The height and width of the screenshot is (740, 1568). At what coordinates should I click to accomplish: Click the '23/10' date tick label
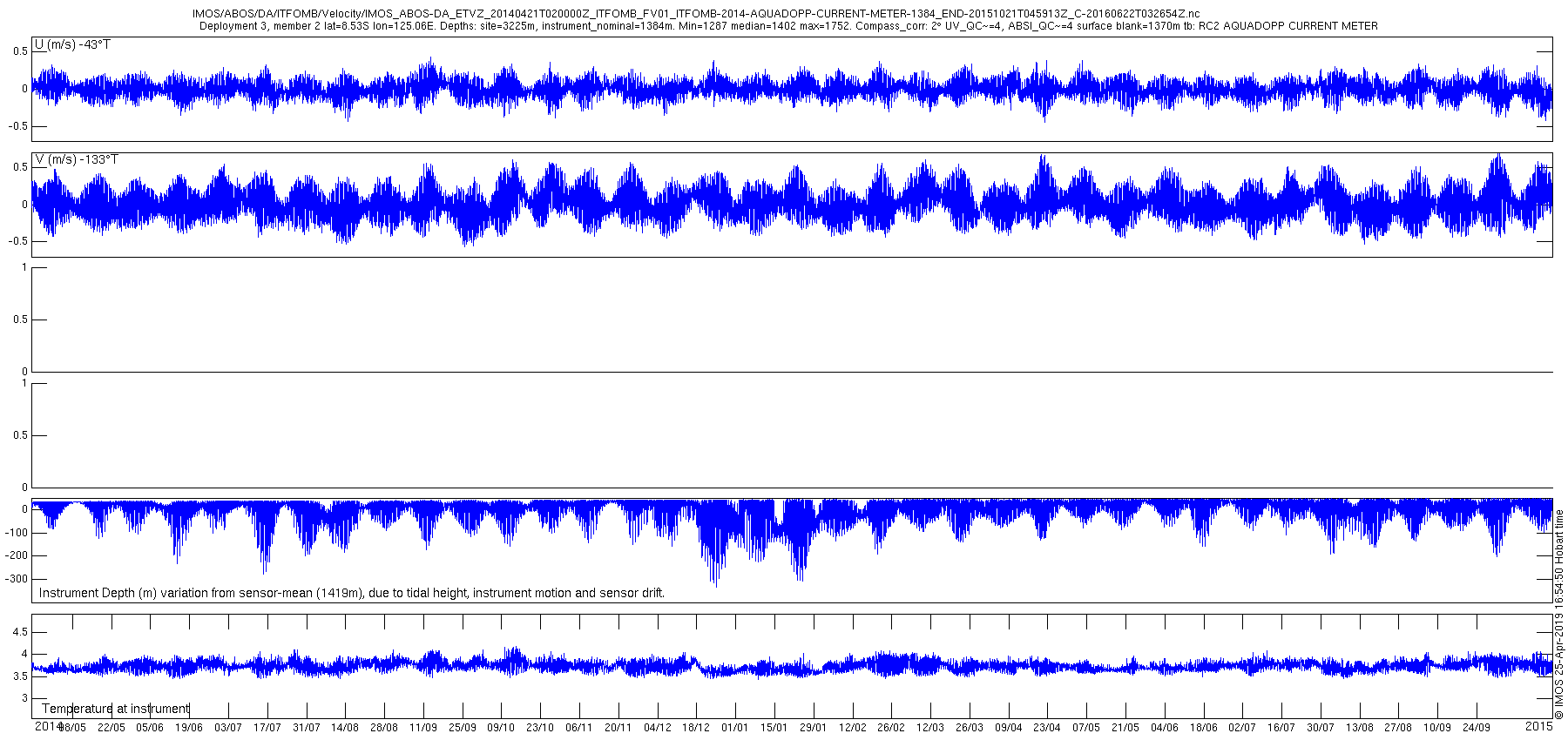click(x=540, y=728)
